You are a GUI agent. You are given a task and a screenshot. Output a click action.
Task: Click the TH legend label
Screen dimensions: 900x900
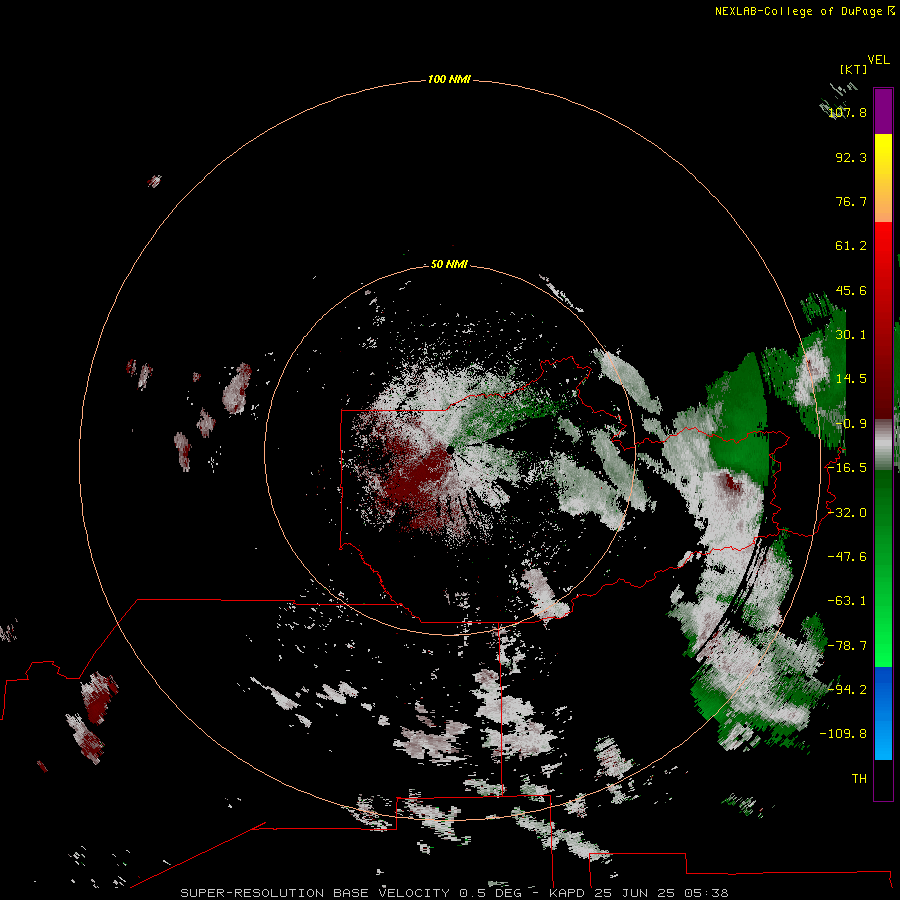click(859, 779)
